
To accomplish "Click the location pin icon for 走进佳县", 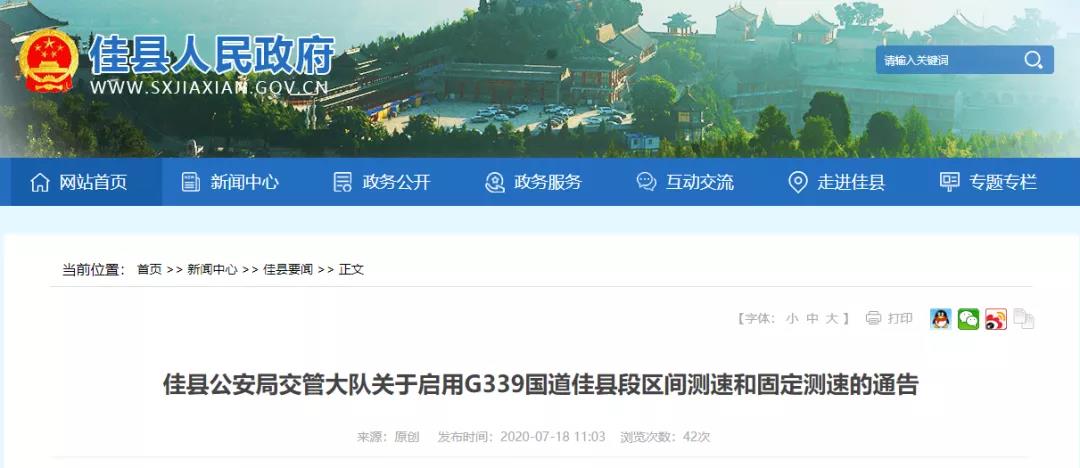I will point(798,183).
